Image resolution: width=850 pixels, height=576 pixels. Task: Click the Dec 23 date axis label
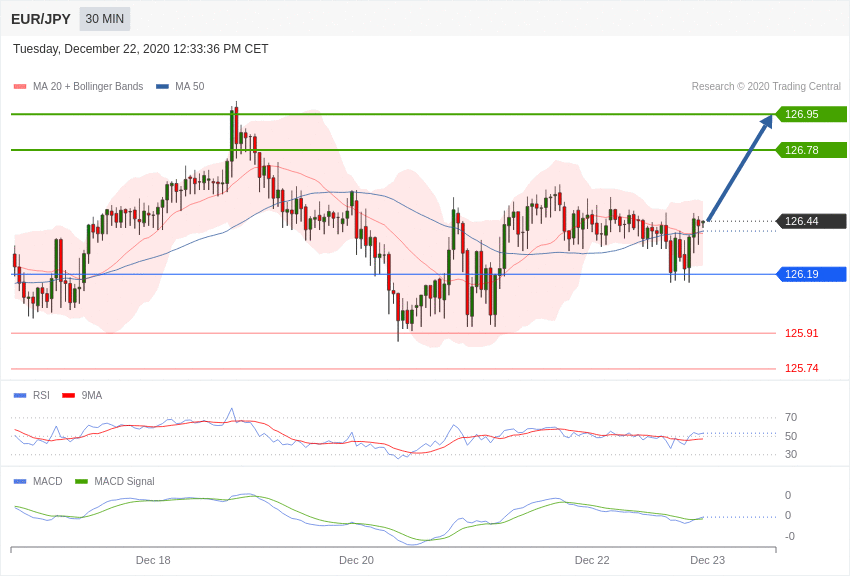707,560
